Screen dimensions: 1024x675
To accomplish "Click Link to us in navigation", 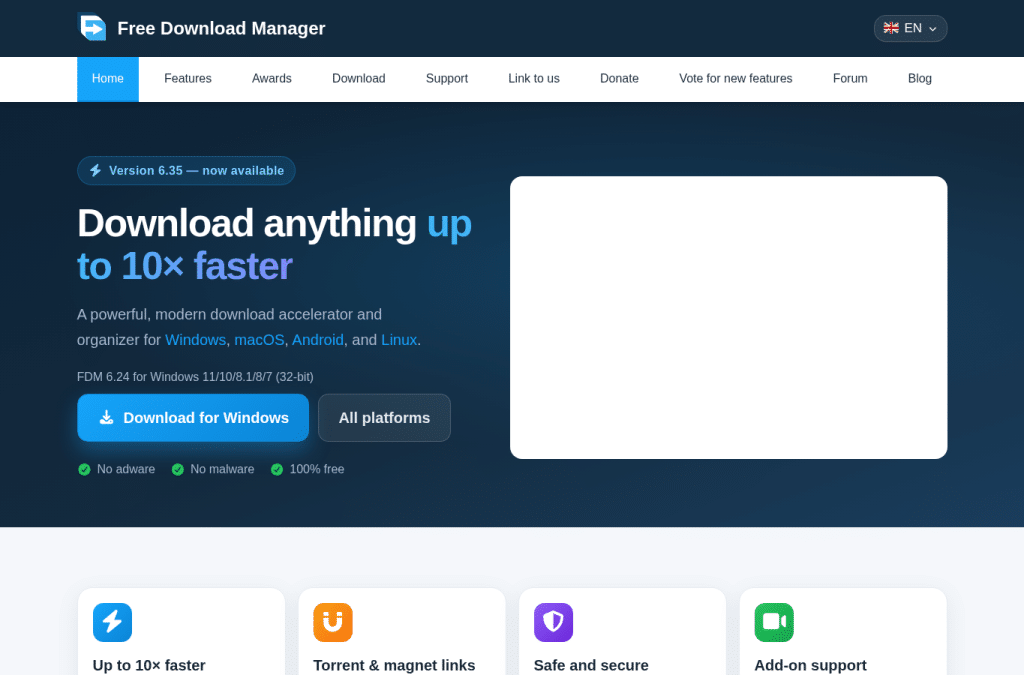I will (534, 78).
